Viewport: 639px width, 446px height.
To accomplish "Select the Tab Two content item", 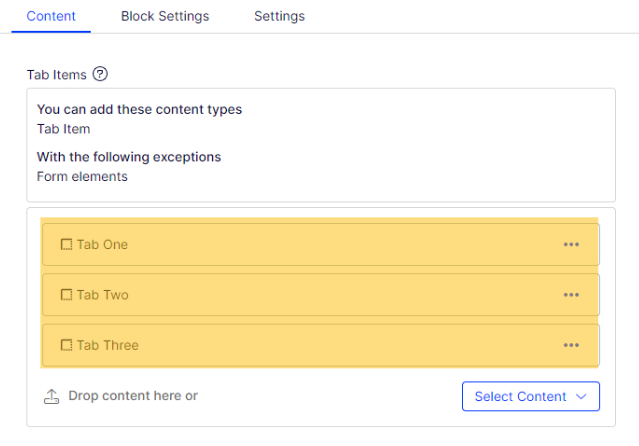I will point(321,295).
